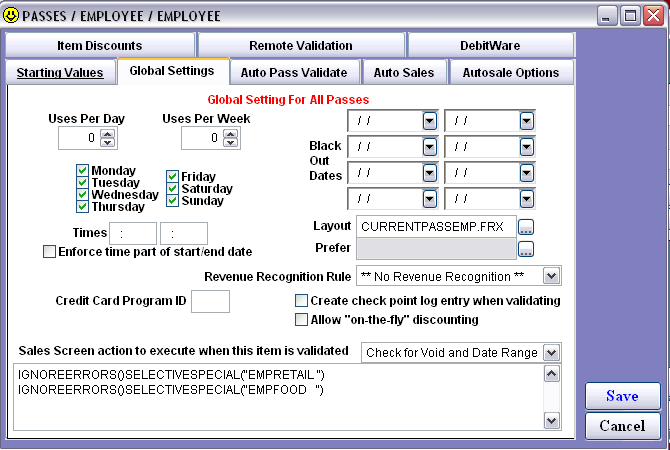Screen dimensions: 670x450
Task: Enable Create check point log entry when validating
Action: (x=301, y=301)
